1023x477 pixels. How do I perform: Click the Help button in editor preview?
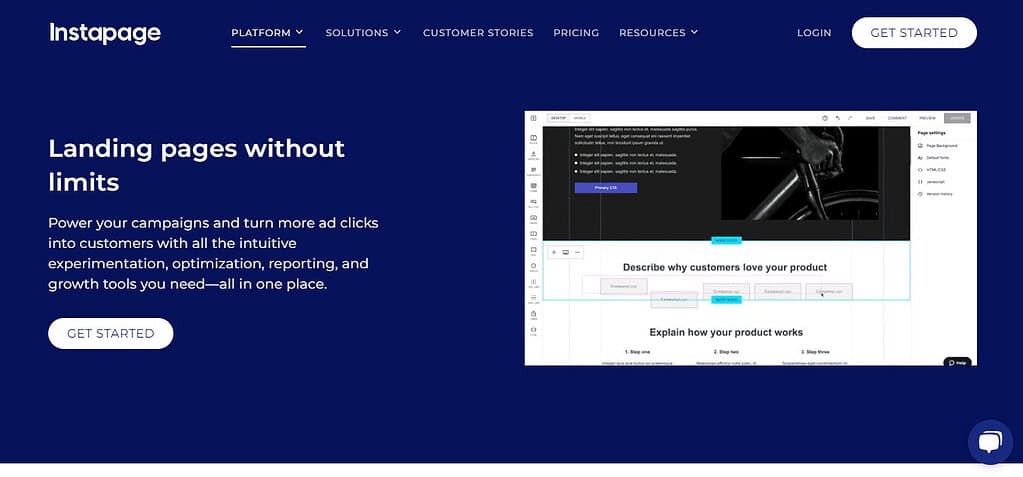point(957,362)
